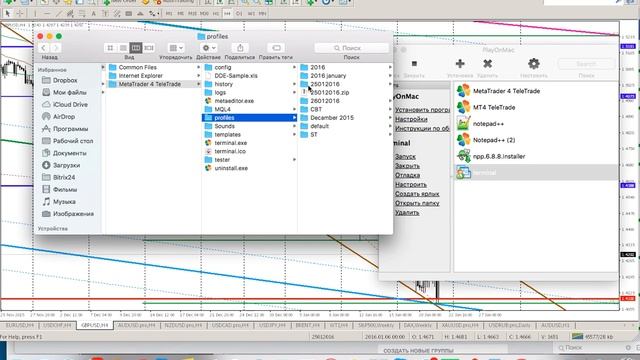Click the PlayOnMac Install plus icon
640x360 pixels.
pyautogui.click(x=460, y=64)
